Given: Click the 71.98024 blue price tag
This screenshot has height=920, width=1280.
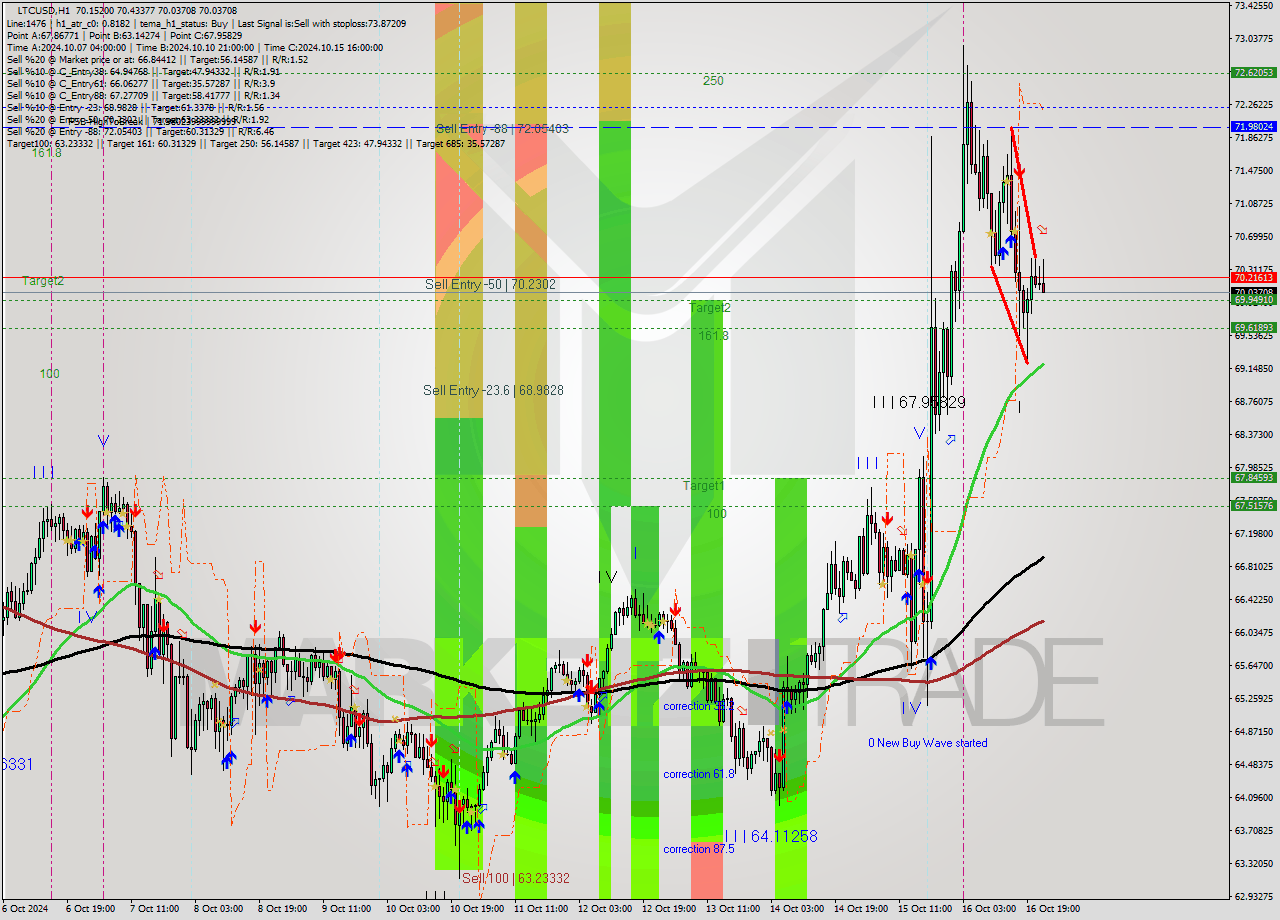Looking at the screenshot, I should [x=1254, y=127].
